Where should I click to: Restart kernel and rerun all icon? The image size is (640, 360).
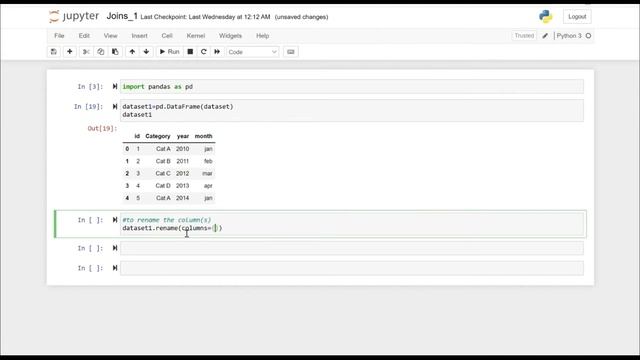tap(217, 52)
